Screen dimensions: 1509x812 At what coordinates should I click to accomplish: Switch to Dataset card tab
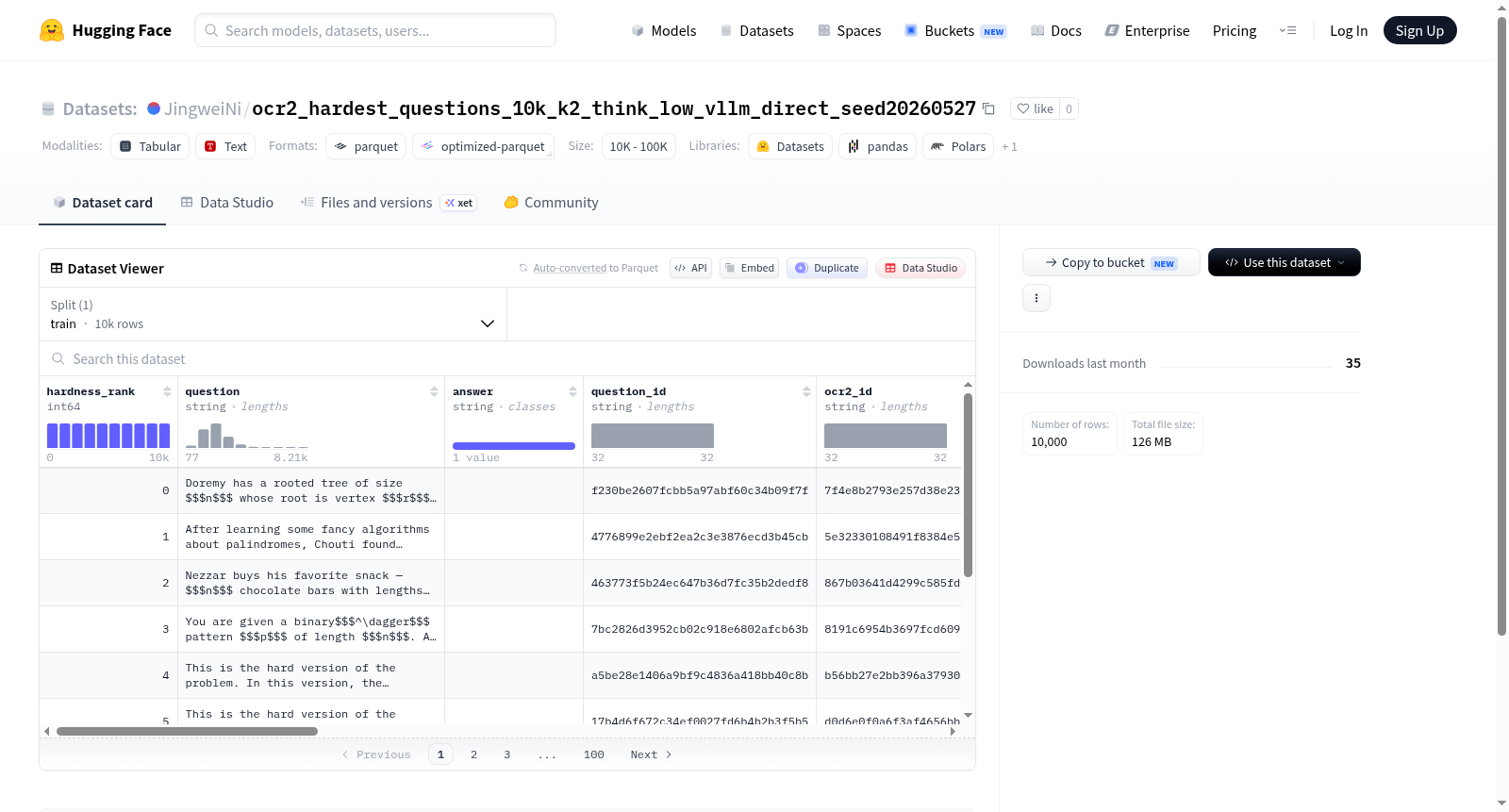click(102, 203)
